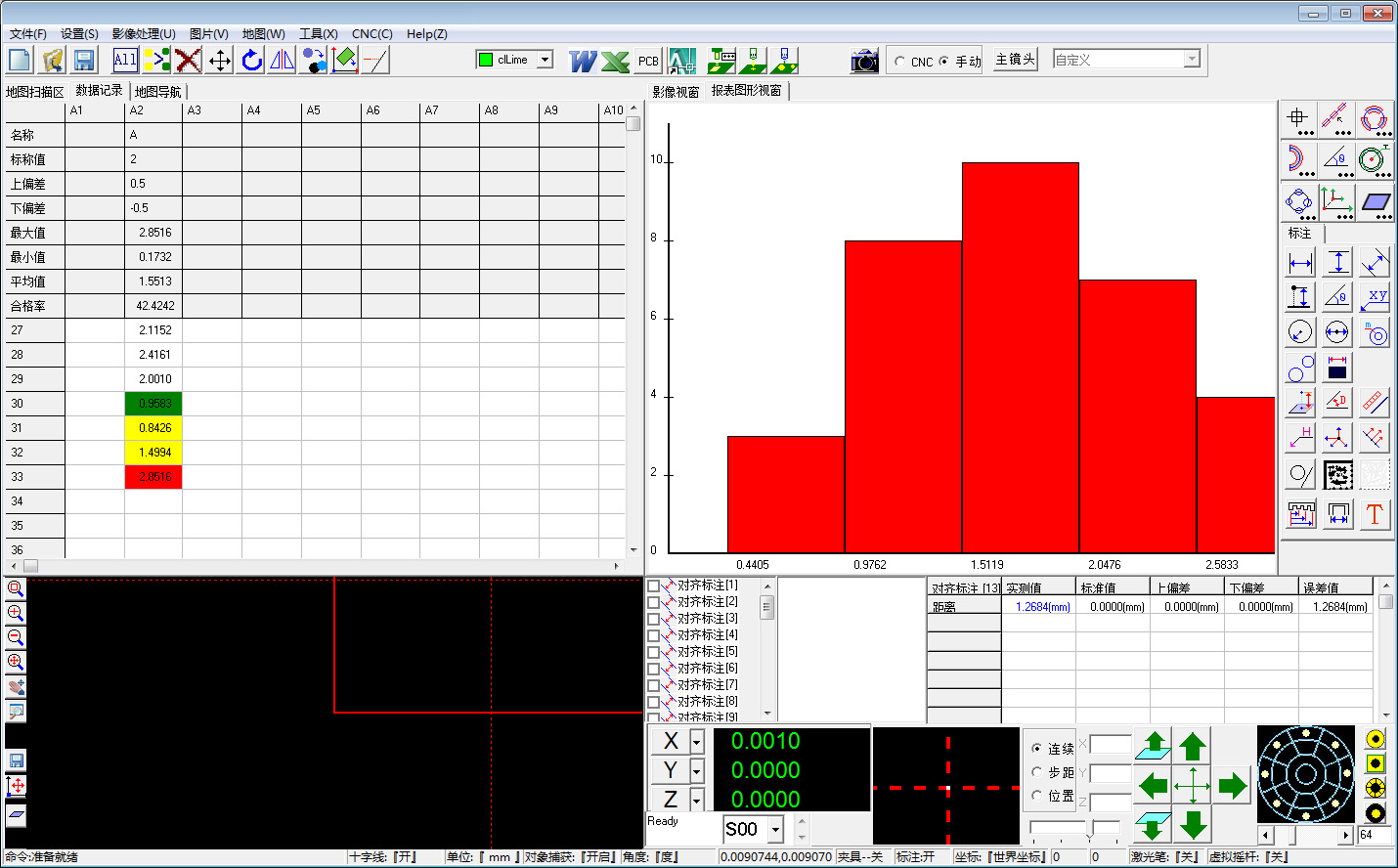Switch to the 地图导航 tab
The width and height of the screenshot is (1398, 868).
pyautogui.click(x=157, y=92)
